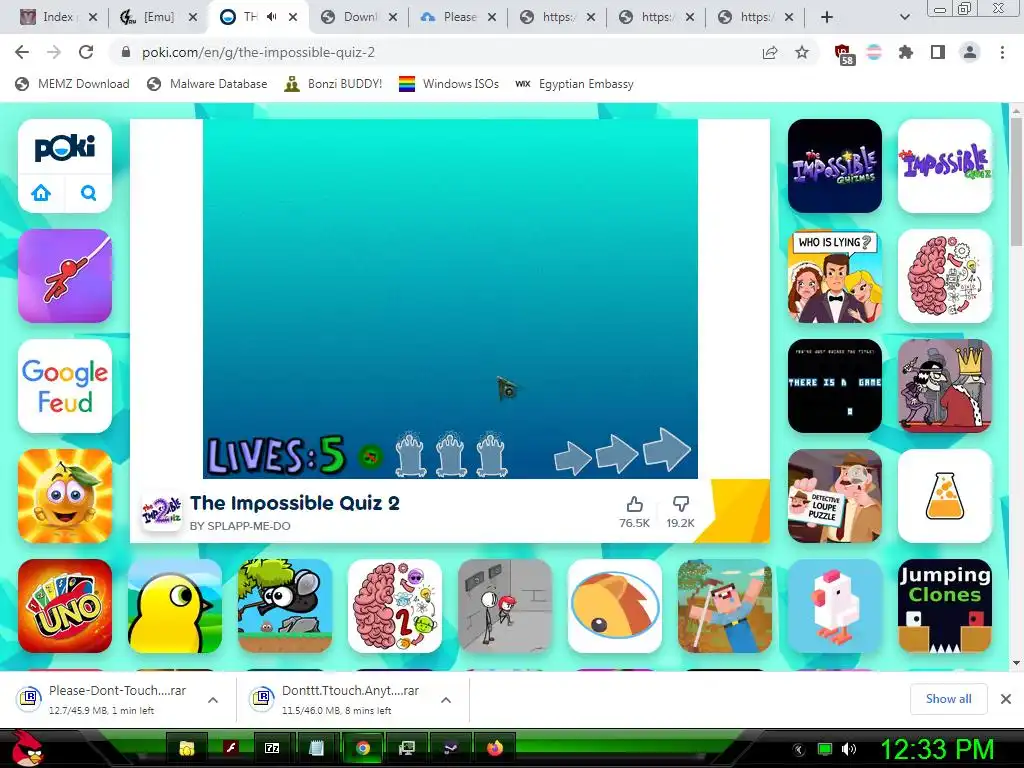This screenshot has width=1024, height=768.
Task: Open Who Is Lying game
Action: click(835, 276)
